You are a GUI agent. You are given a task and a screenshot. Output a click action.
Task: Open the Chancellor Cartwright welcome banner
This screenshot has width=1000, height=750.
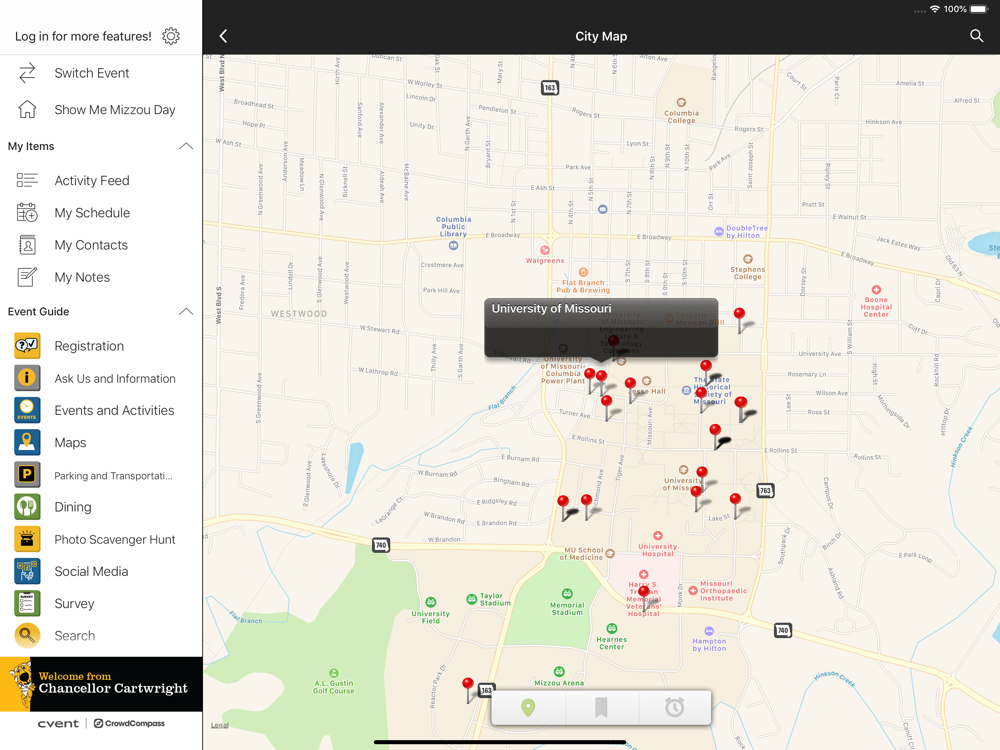tap(101, 684)
